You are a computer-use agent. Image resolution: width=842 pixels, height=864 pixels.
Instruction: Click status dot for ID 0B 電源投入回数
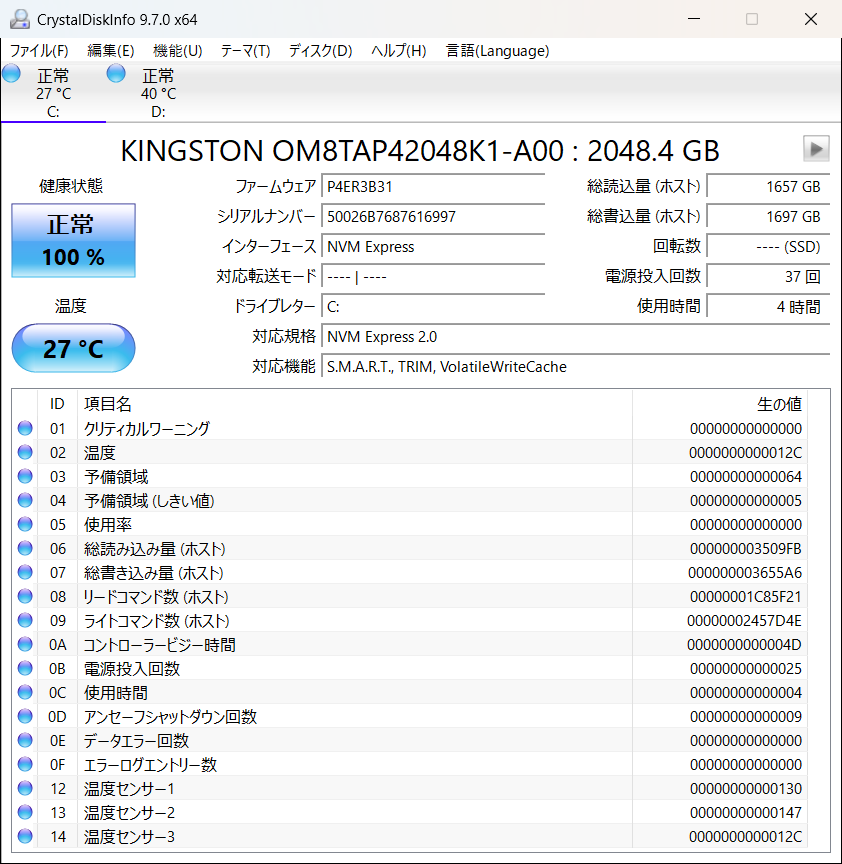tap(25, 668)
